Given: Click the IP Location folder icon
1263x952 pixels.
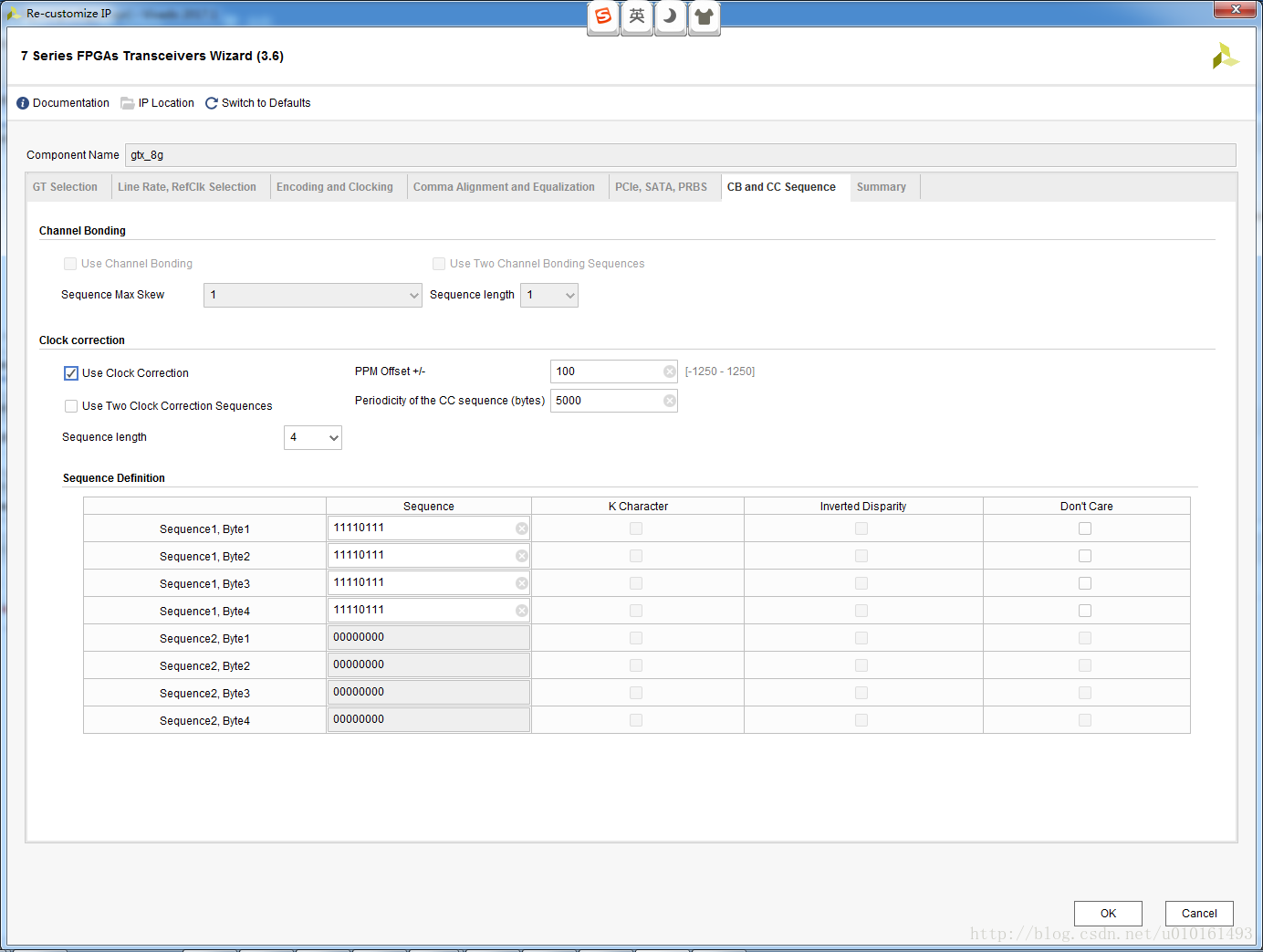Looking at the screenshot, I should [128, 103].
